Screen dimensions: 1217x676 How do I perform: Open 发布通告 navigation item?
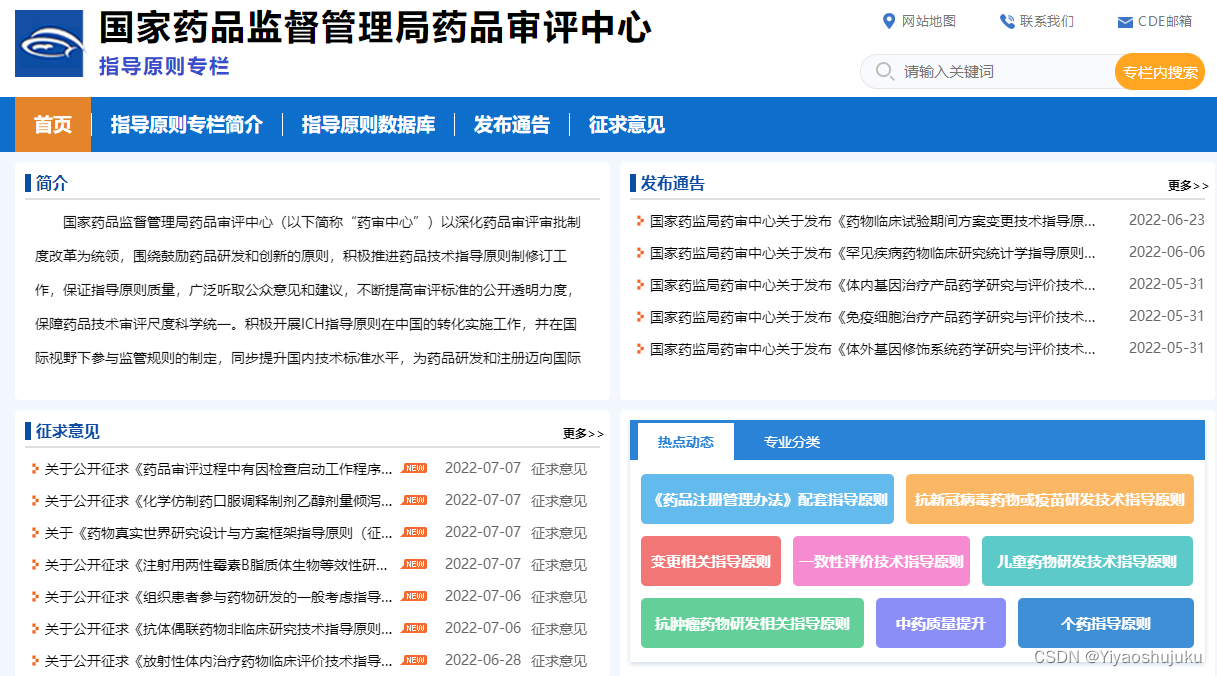tap(512, 125)
